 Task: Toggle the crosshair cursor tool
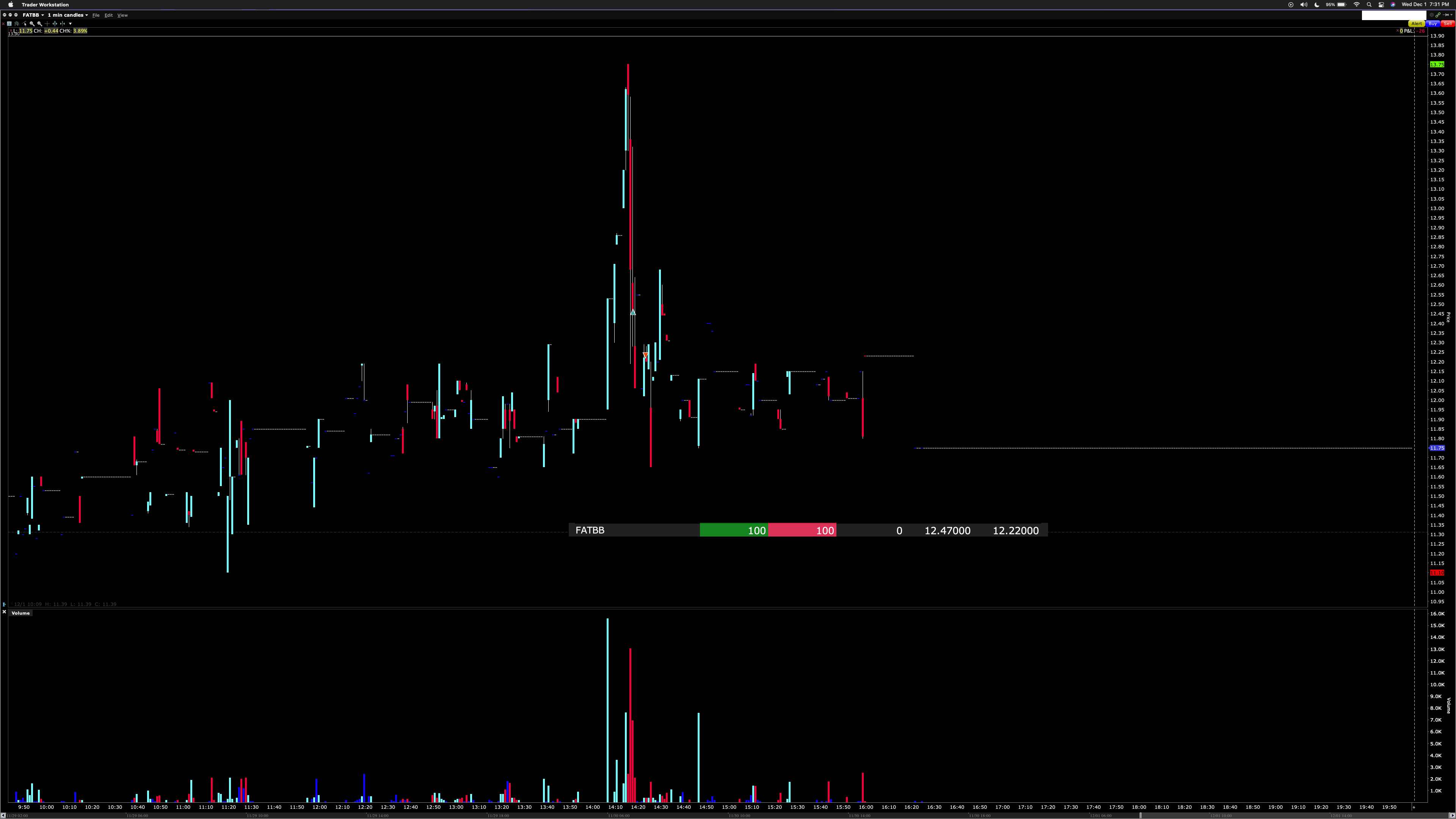point(47,24)
